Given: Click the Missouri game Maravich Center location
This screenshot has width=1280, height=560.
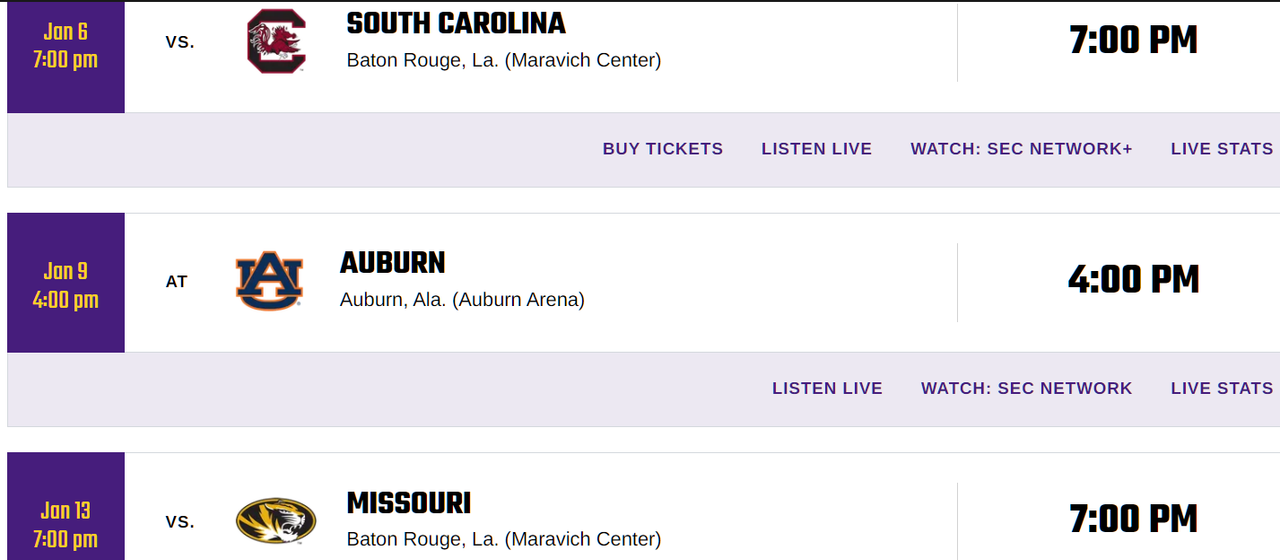Looking at the screenshot, I should [x=503, y=539].
